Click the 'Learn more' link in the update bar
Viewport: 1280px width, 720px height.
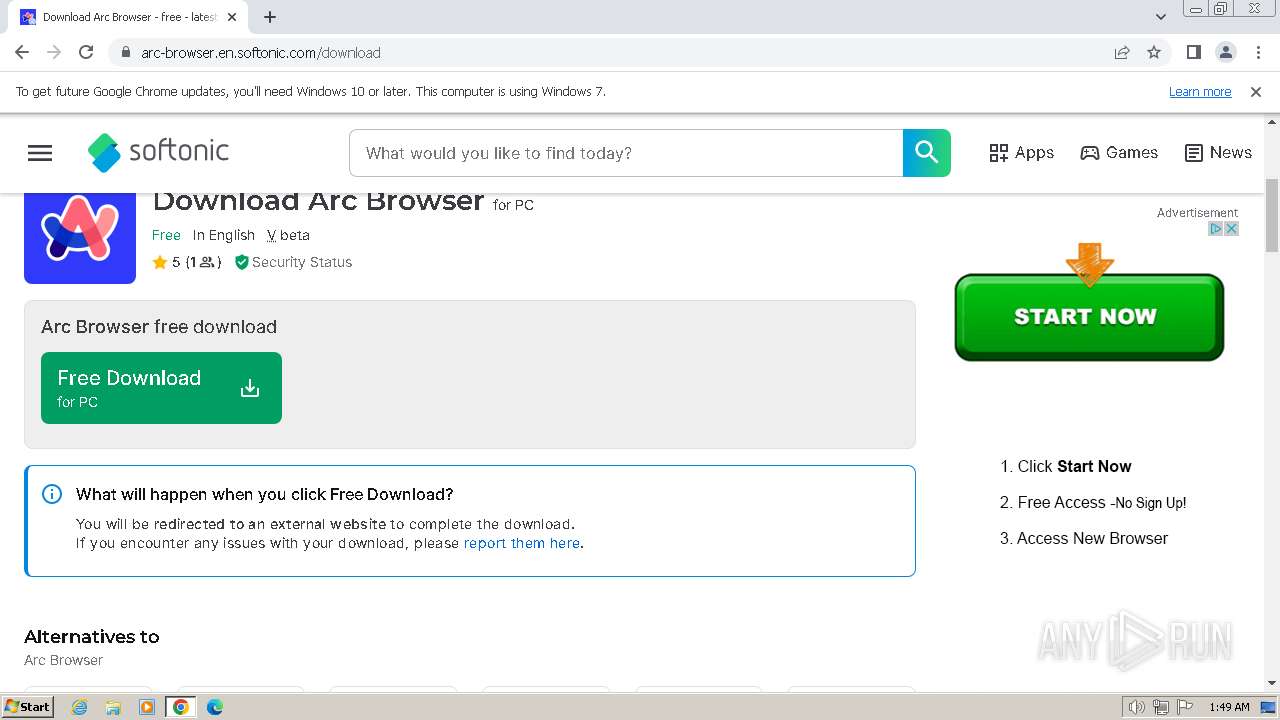click(1200, 92)
